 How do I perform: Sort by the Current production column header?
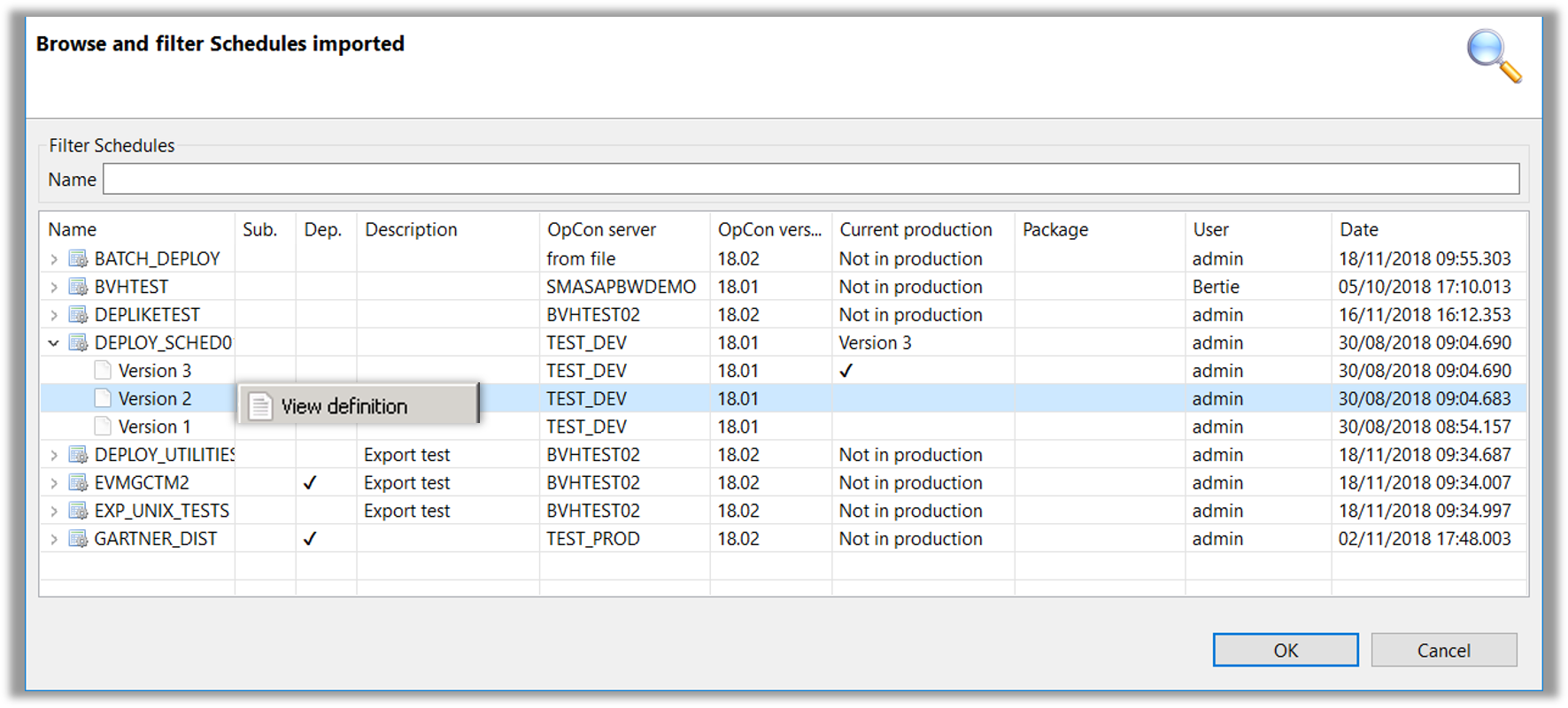(923, 229)
